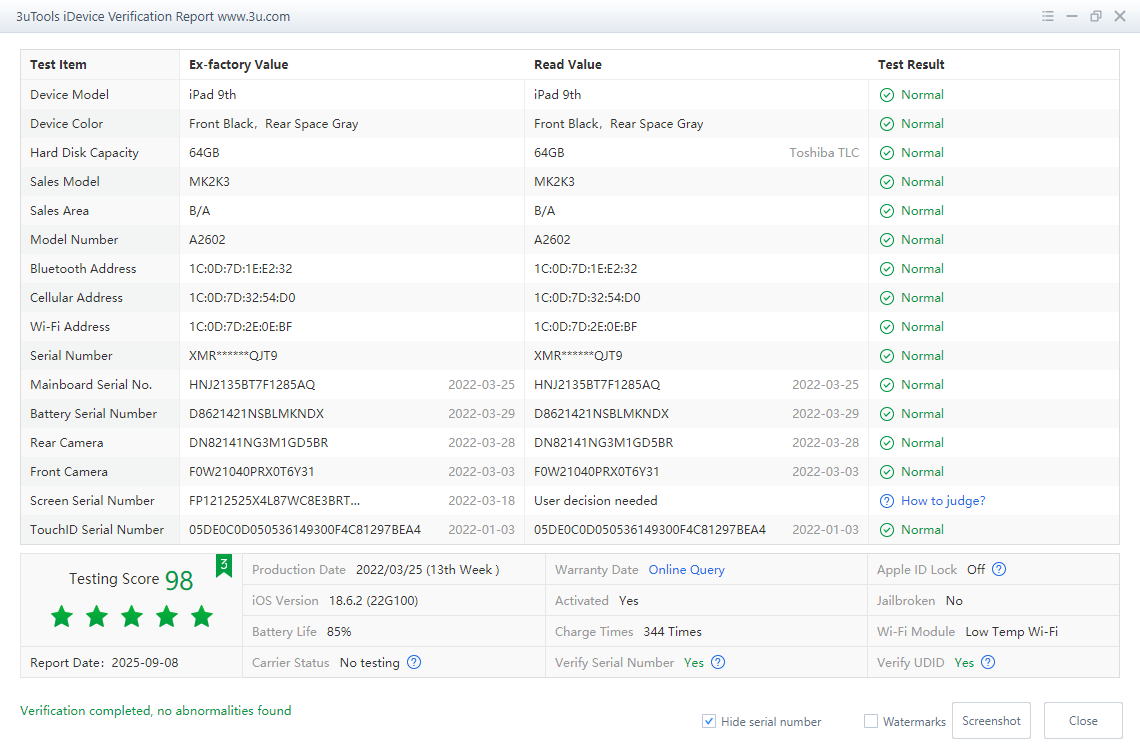Screen dimensions: 1140x756
Task: Click the green rank badge beside score
Action: pyautogui.click(x=224, y=566)
